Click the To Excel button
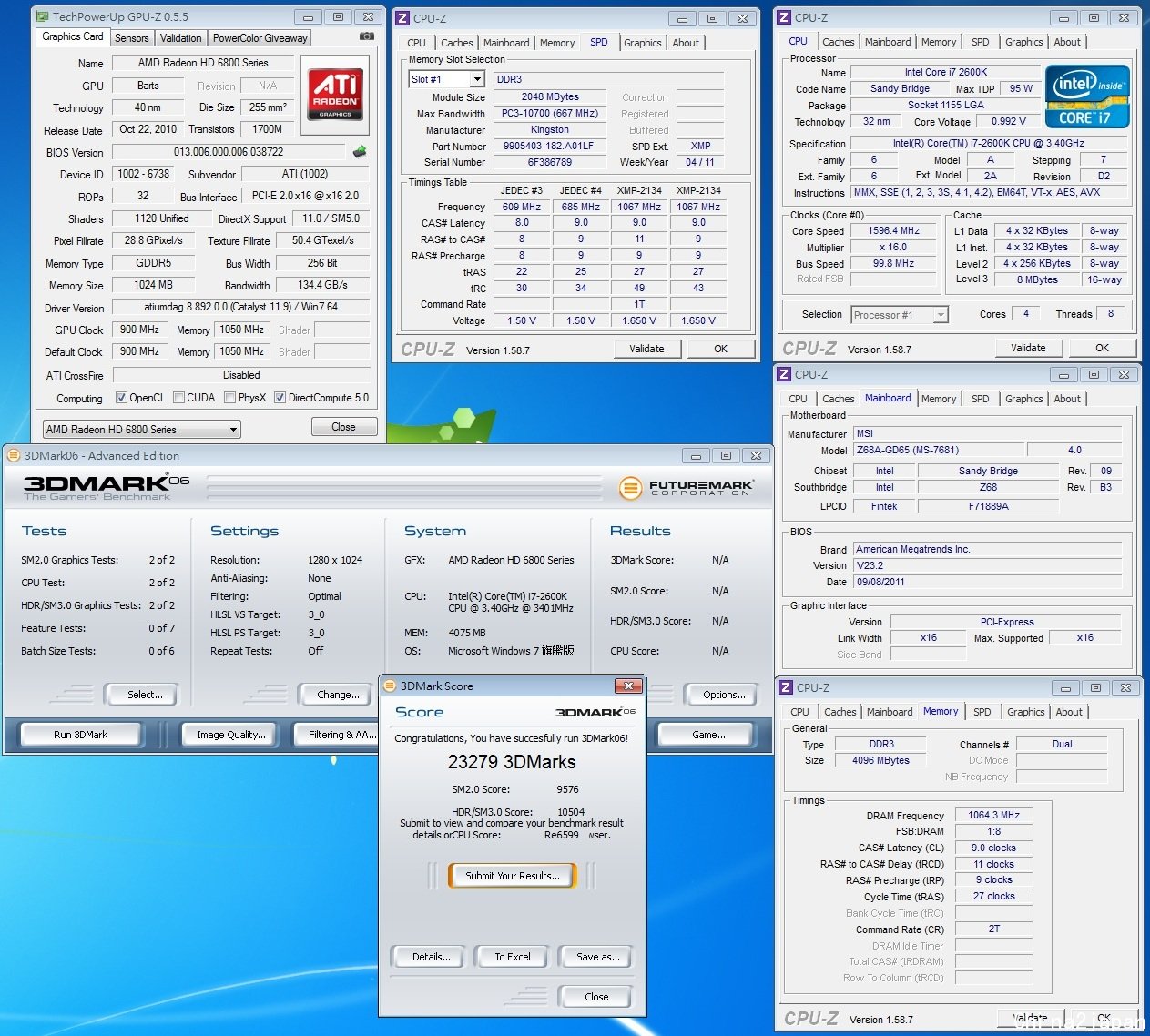Image resolution: width=1150 pixels, height=1036 pixels. pyautogui.click(x=513, y=957)
